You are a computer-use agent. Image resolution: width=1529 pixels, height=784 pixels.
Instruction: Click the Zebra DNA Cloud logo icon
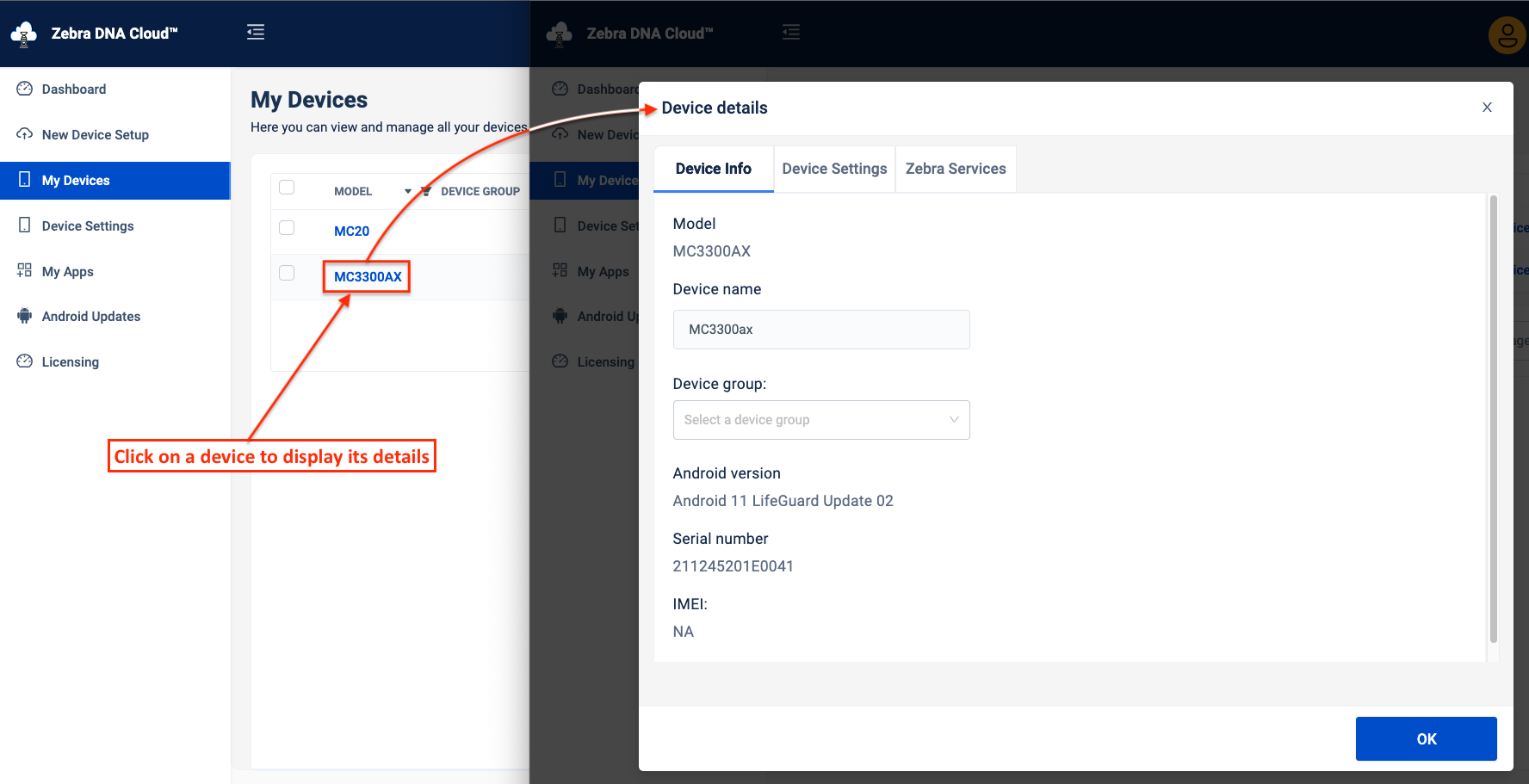pyautogui.click(x=24, y=34)
